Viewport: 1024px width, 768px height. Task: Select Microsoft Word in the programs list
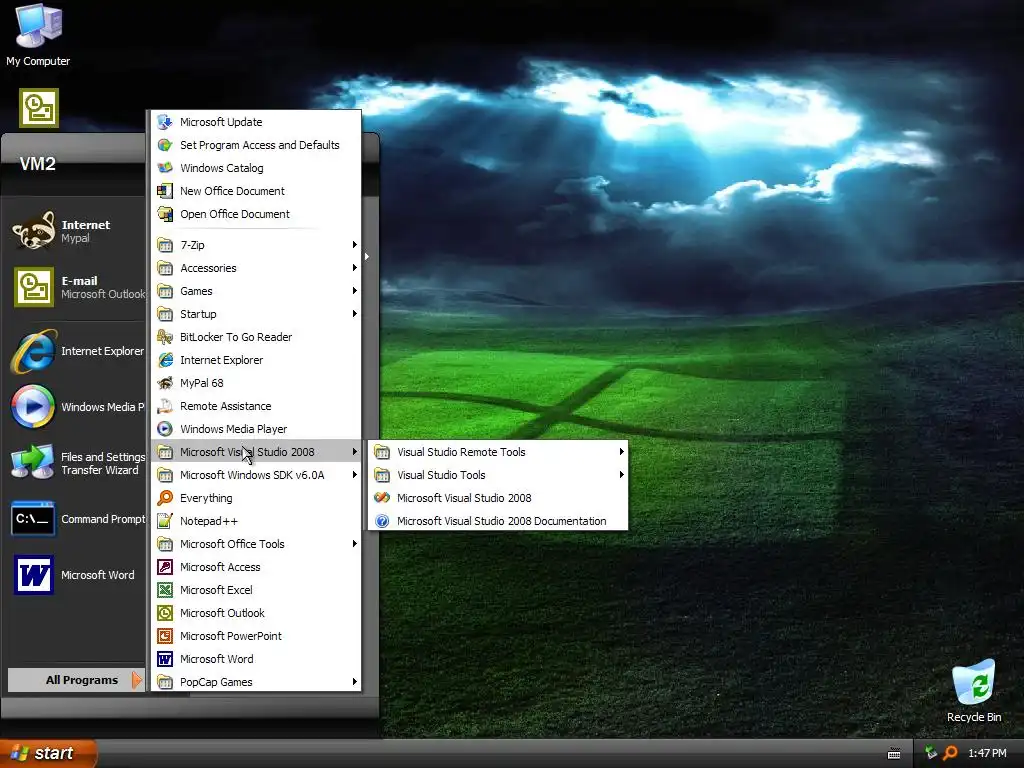[256, 659]
